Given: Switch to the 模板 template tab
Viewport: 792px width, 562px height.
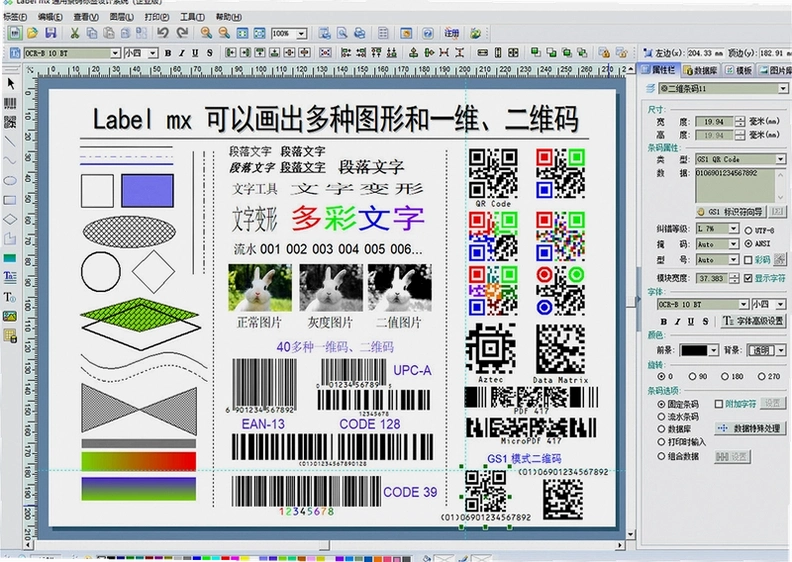Looking at the screenshot, I should click(x=739, y=70).
